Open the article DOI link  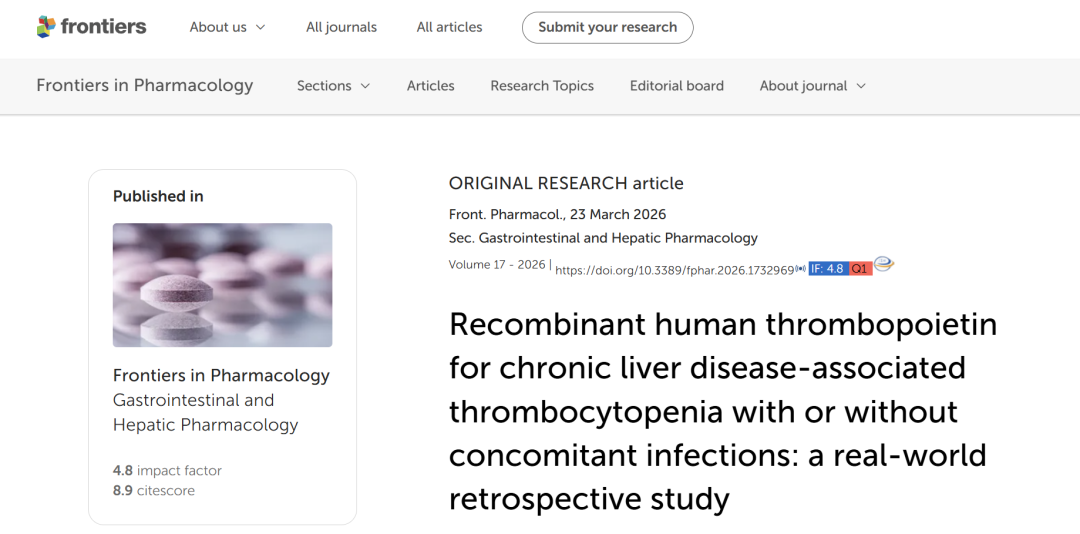click(675, 270)
